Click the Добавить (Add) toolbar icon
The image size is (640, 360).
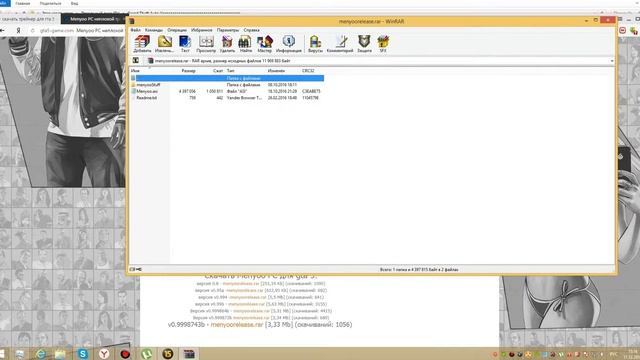coord(142,44)
